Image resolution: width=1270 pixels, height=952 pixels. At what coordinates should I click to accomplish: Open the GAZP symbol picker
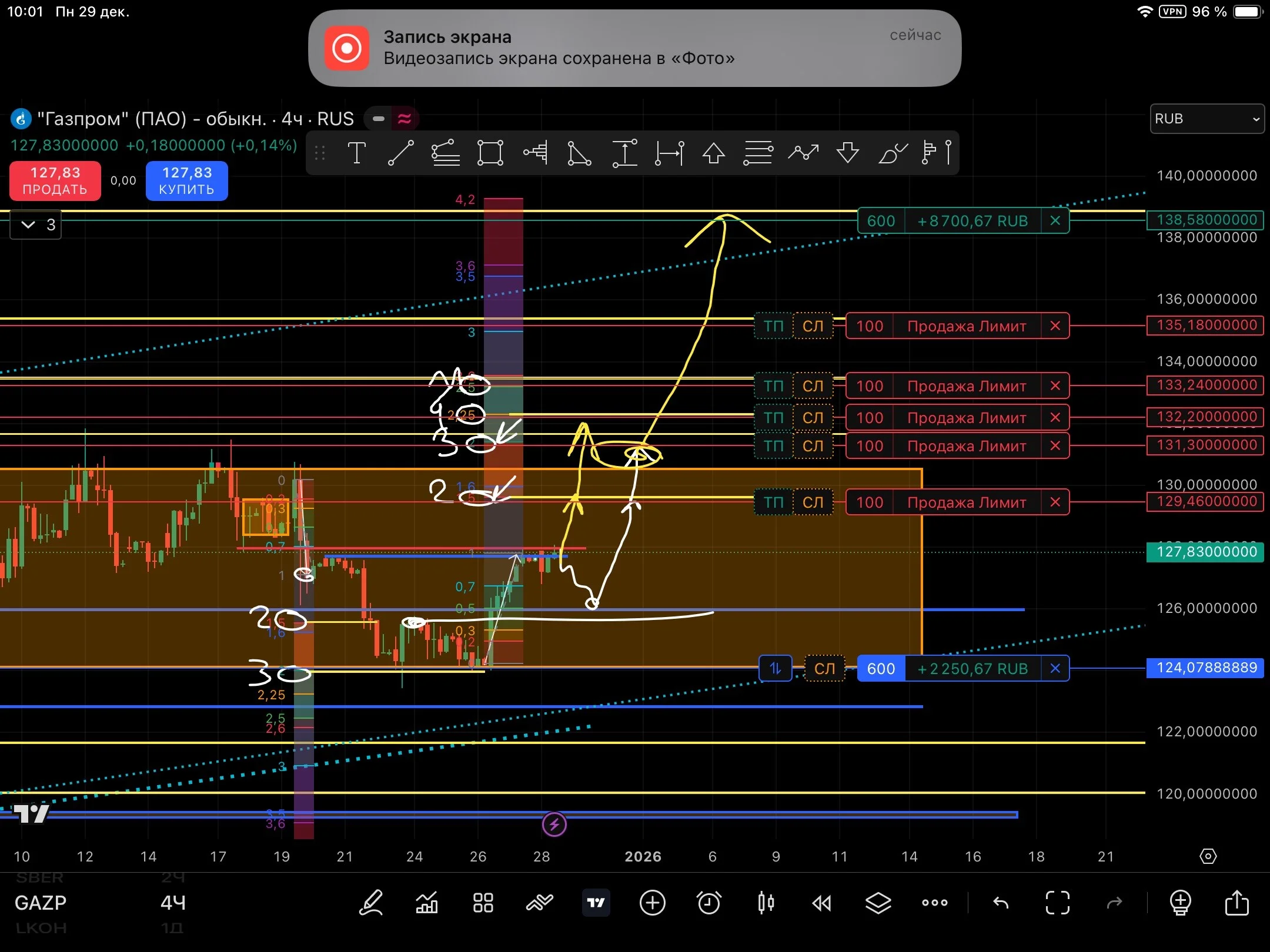[x=41, y=903]
